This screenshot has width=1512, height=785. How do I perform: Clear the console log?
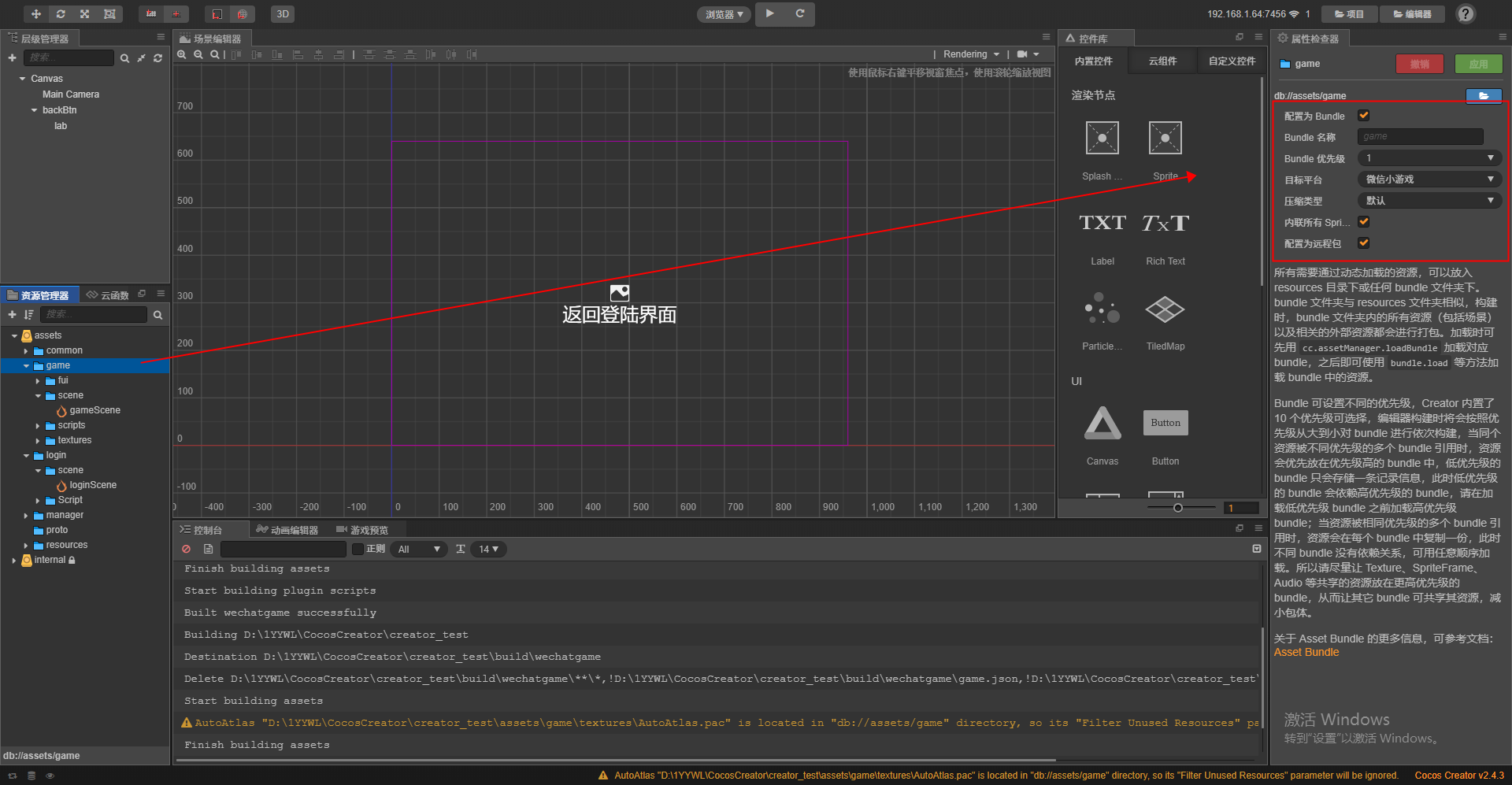(187, 550)
